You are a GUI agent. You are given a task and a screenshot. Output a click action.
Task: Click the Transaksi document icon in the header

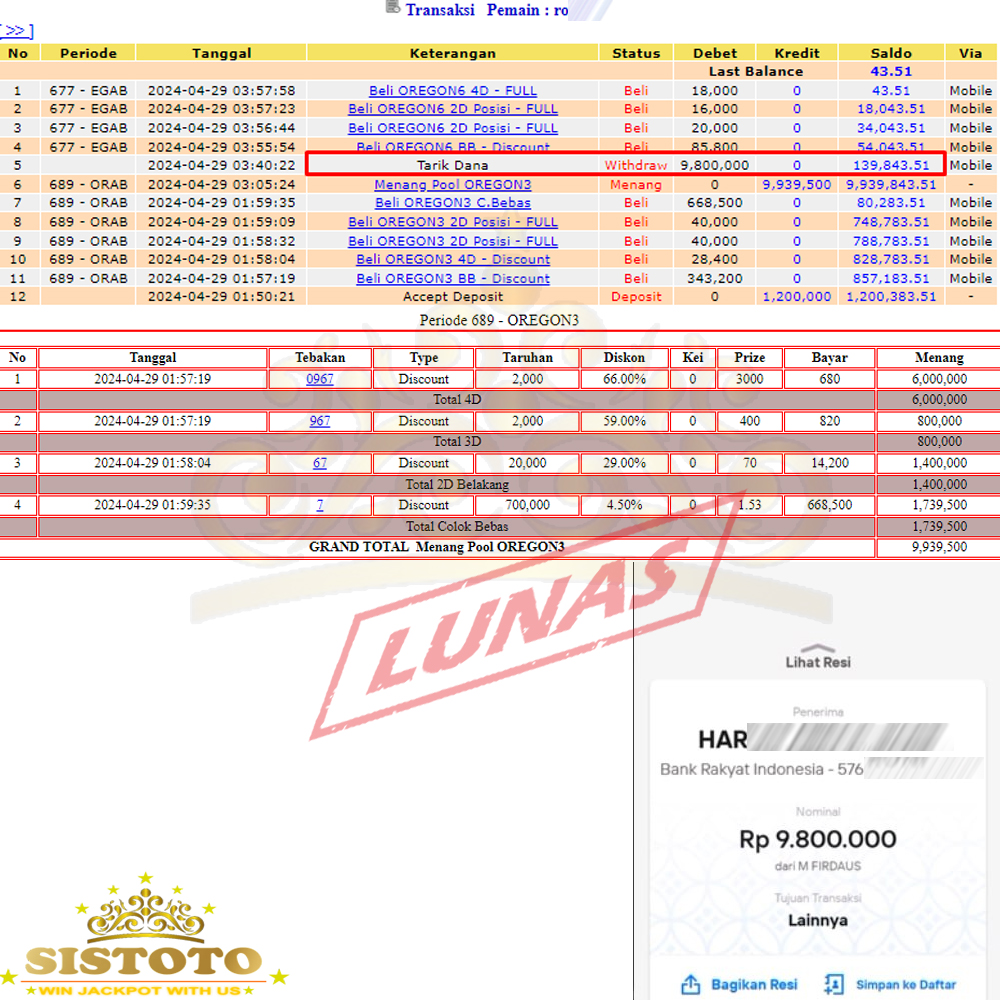click(x=392, y=8)
